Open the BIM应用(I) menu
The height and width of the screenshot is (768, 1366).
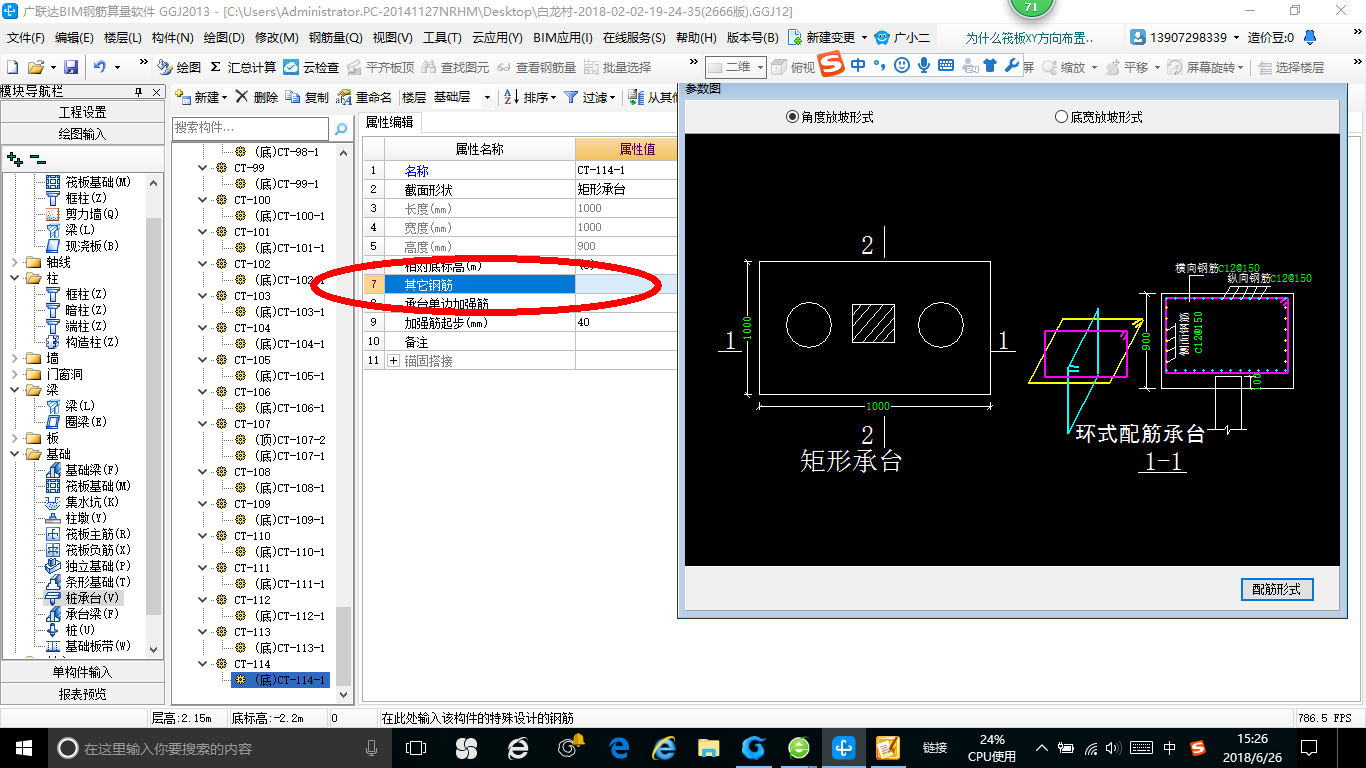pyautogui.click(x=563, y=38)
